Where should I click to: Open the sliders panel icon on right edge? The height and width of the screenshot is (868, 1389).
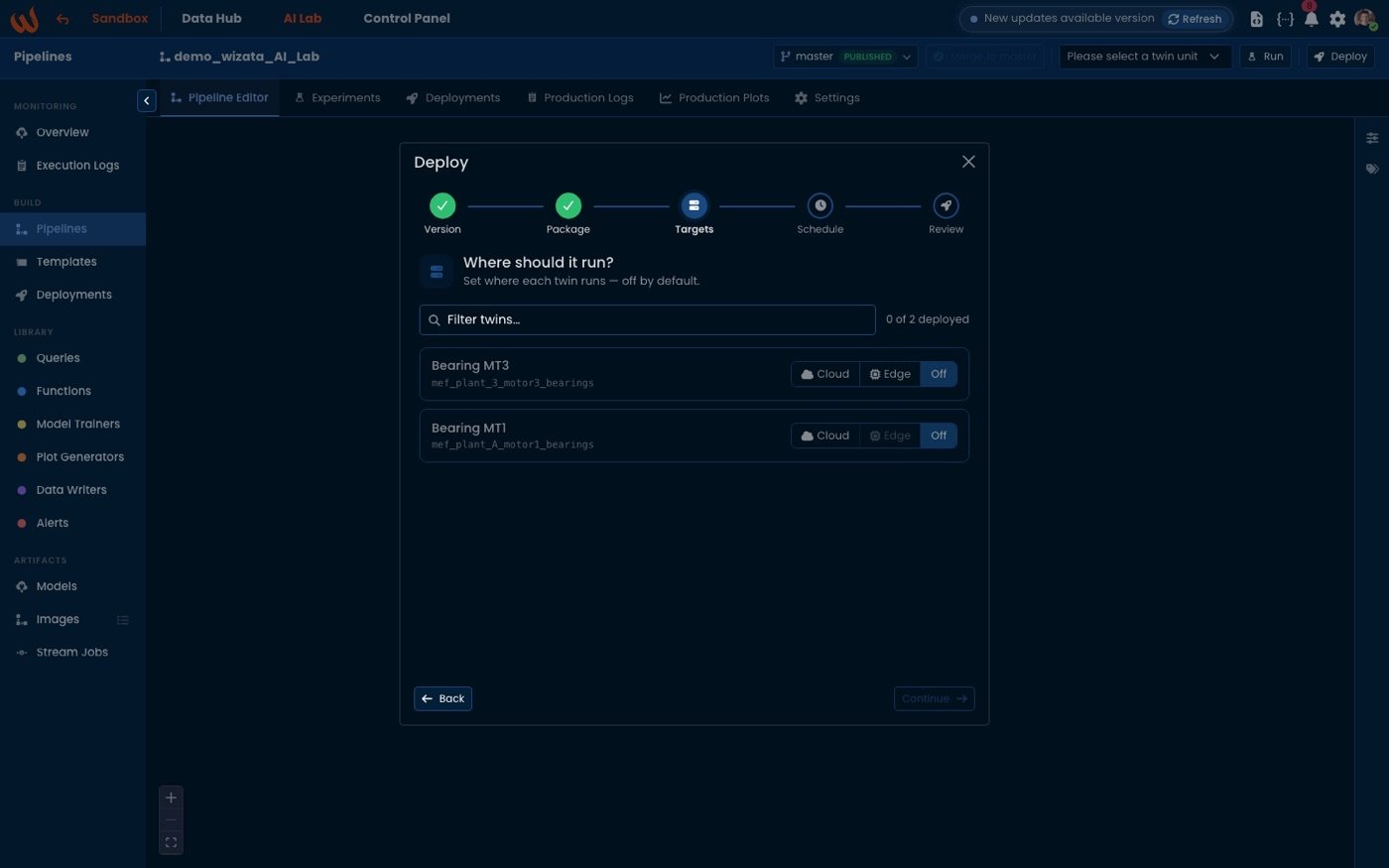pyautogui.click(x=1372, y=138)
